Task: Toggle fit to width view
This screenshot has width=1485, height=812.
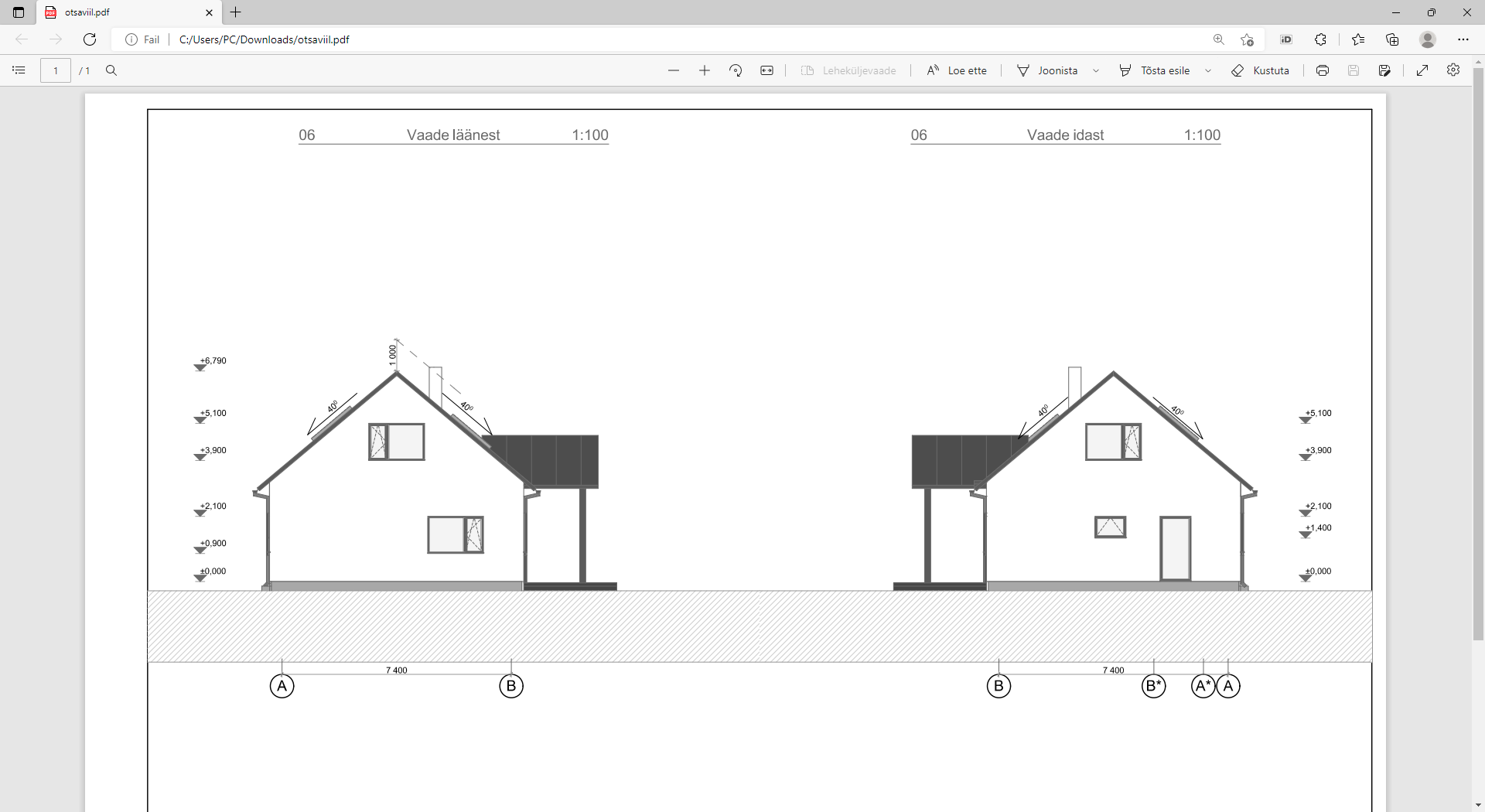Action: tap(766, 70)
